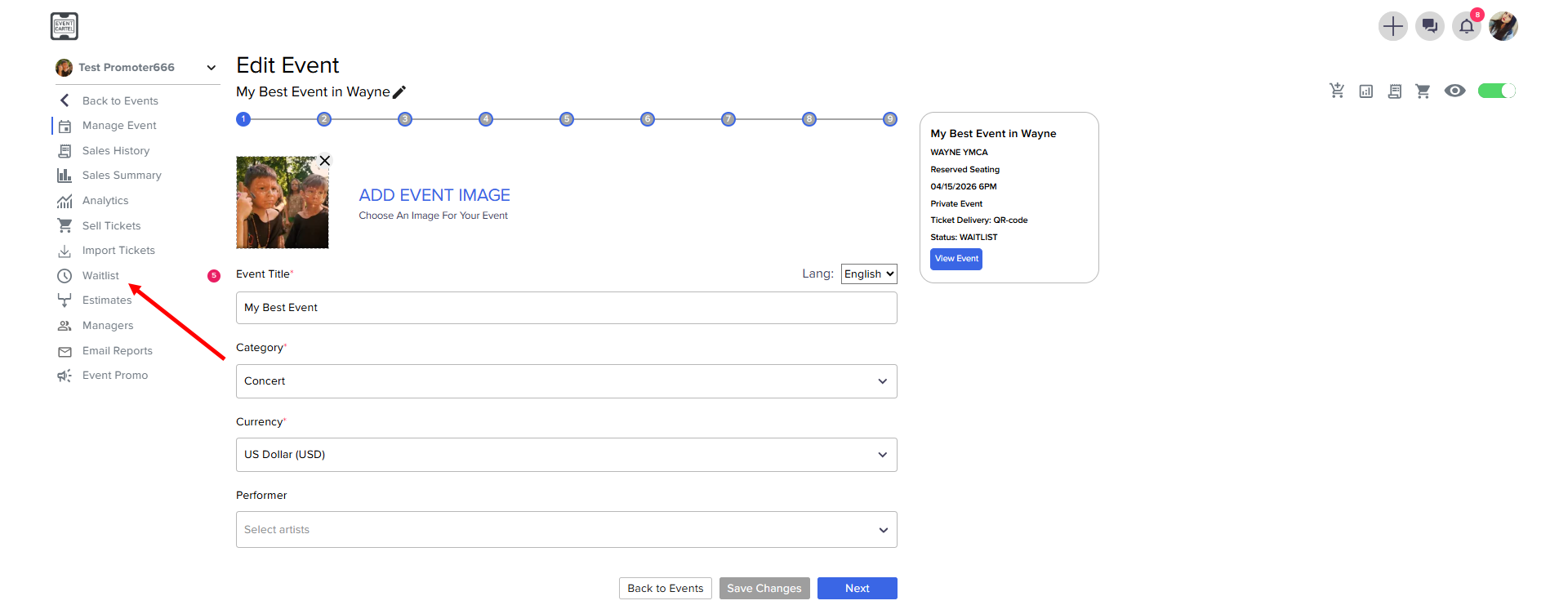The height and width of the screenshot is (614, 1568).
Task: Click the add-to-cart icon in event toolbar
Action: [x=1337, y=91]
